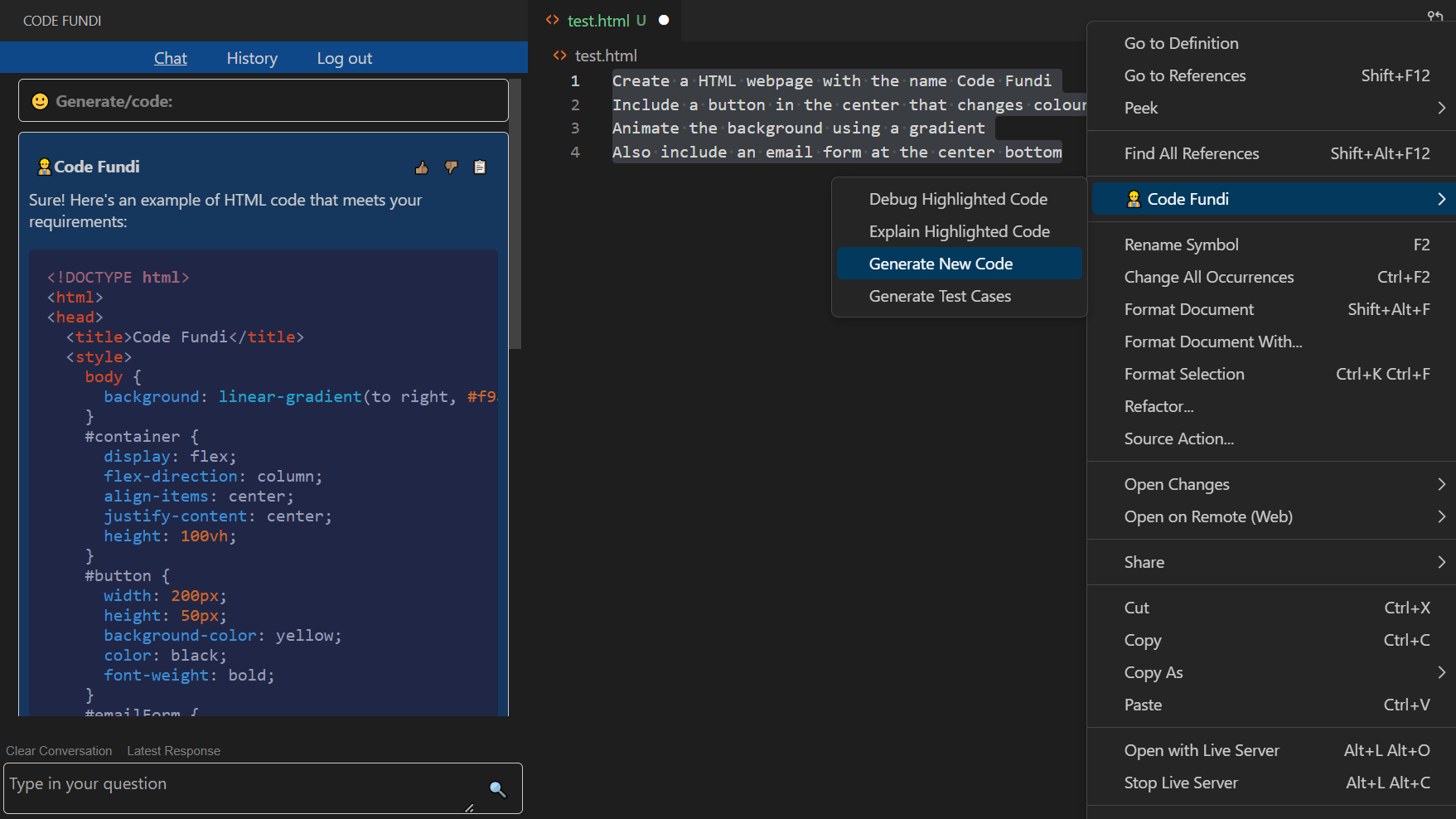Click line 'Also include an email form'

pos(837,153)
